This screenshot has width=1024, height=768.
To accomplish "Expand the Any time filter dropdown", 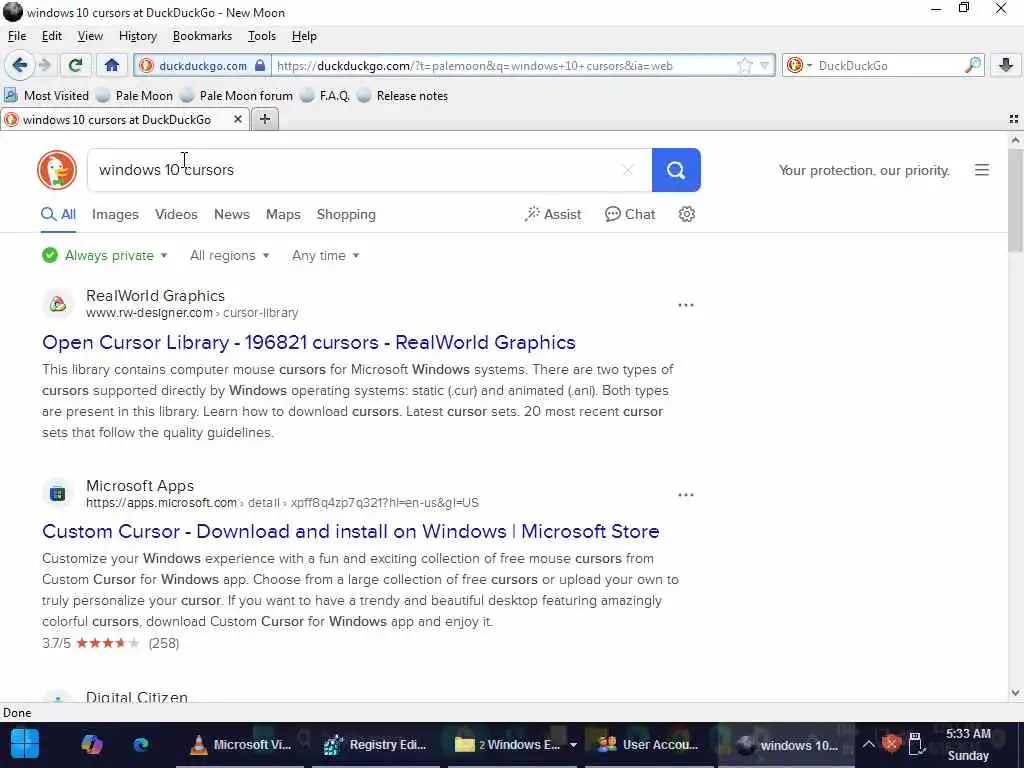I will [x=325, y=255].
